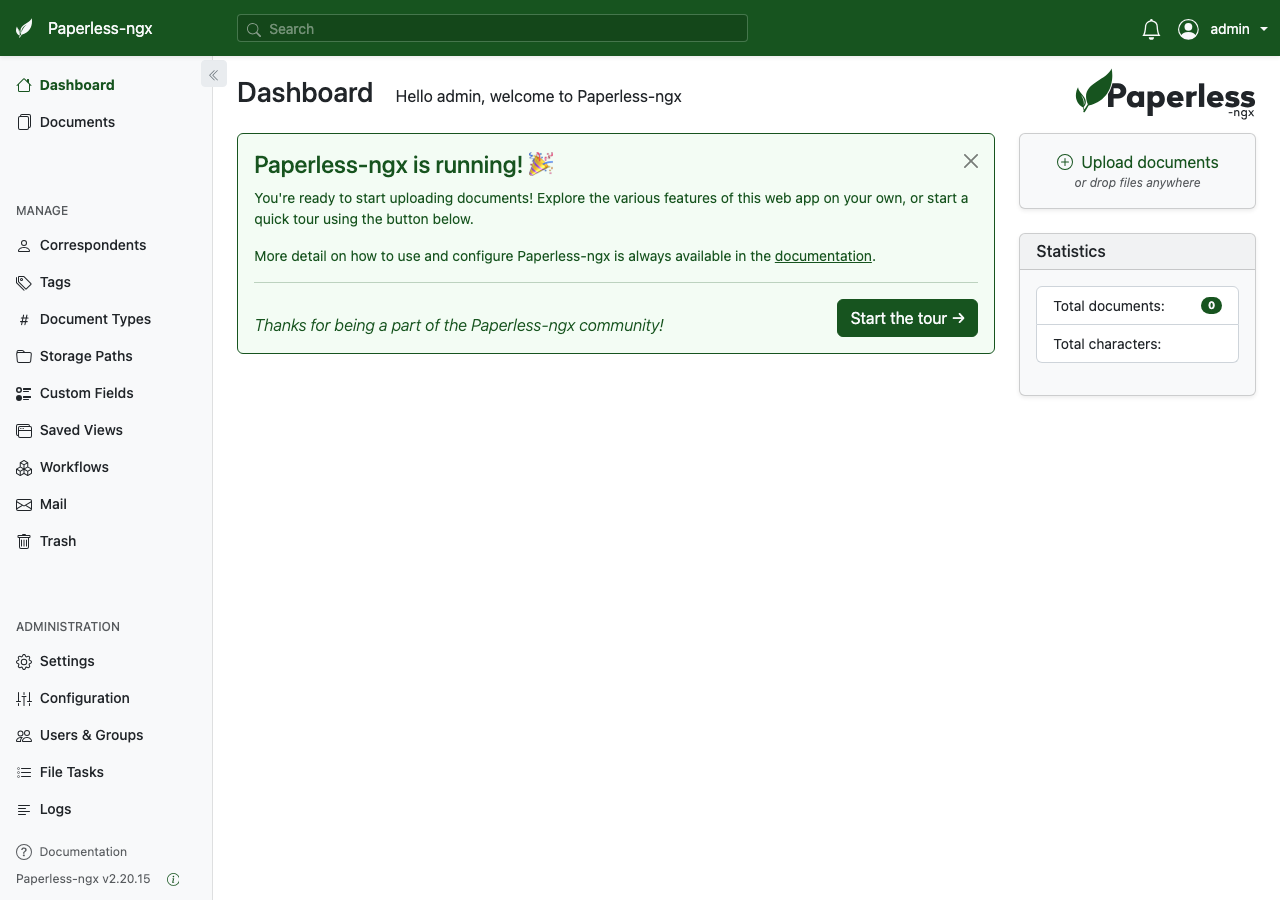Click the Documentation question mark icon

[x=24, y=852]
